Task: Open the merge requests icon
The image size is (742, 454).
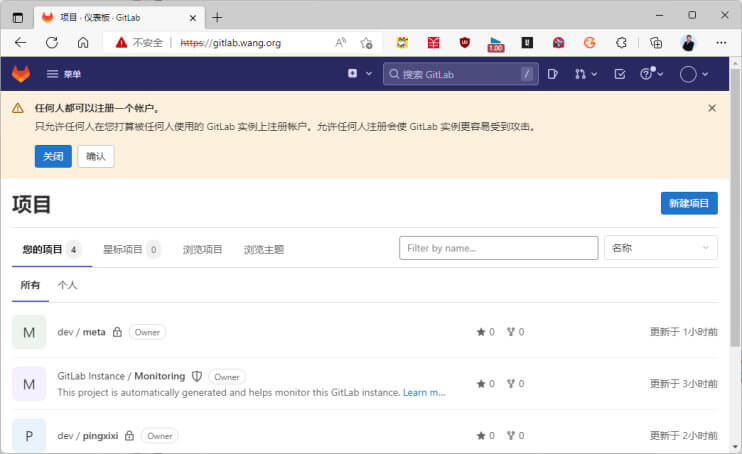Action: (580, 74)
